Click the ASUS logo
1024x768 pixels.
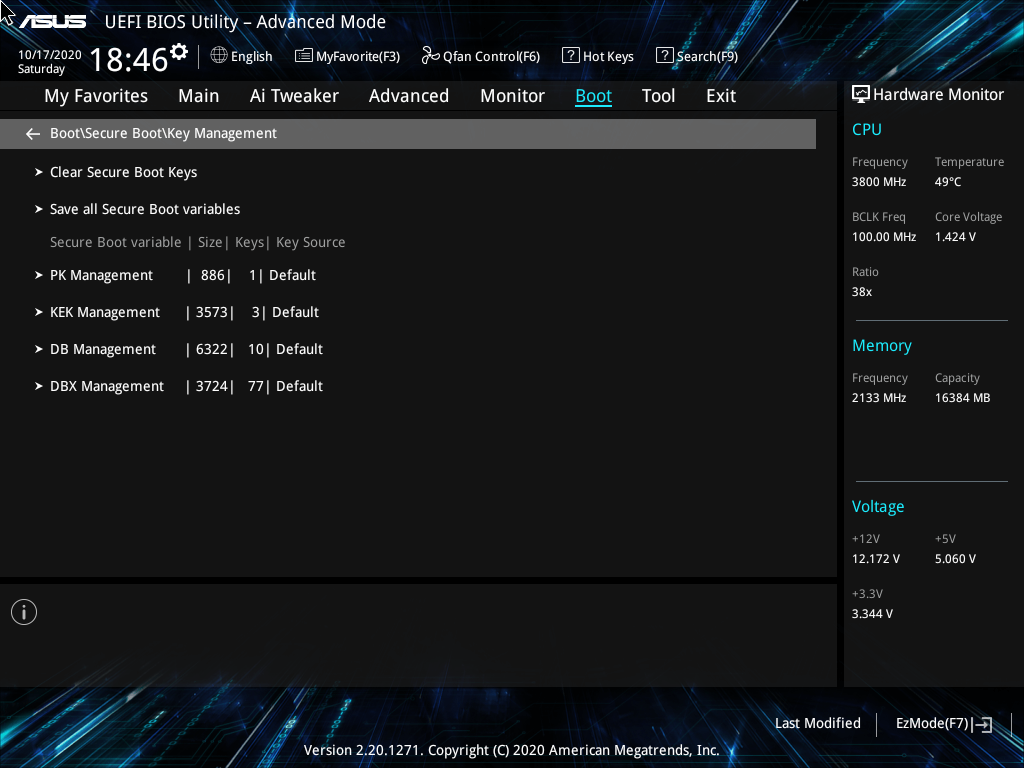[52, 22]
